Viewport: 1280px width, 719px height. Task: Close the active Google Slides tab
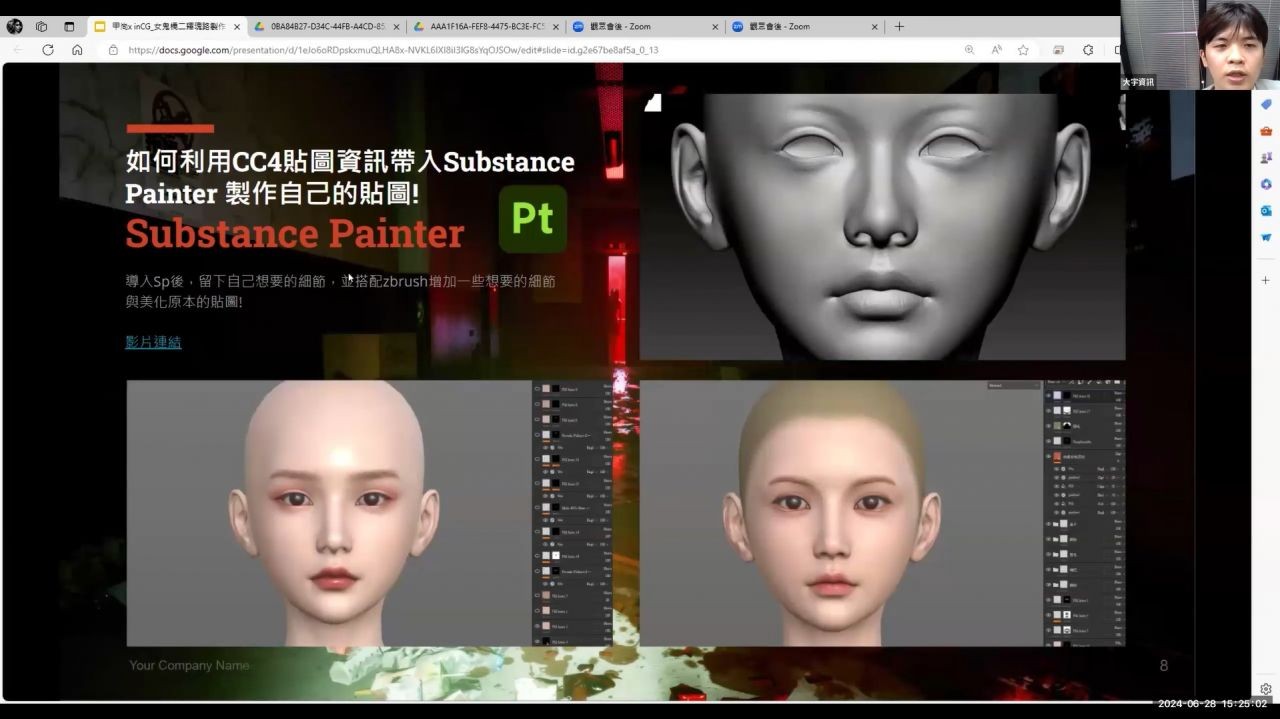click(237, 27)
